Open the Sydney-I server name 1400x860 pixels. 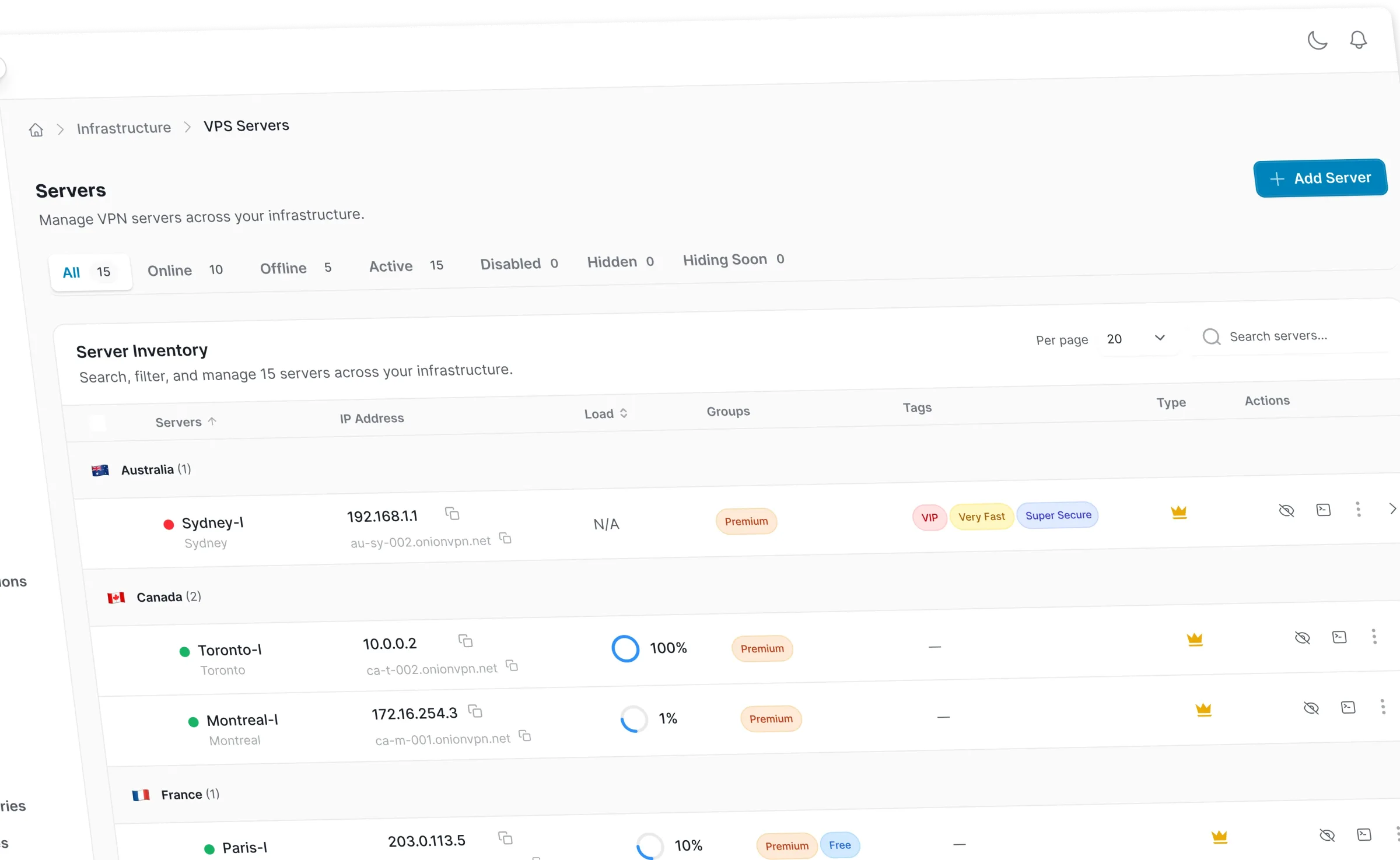pos(212,522)
